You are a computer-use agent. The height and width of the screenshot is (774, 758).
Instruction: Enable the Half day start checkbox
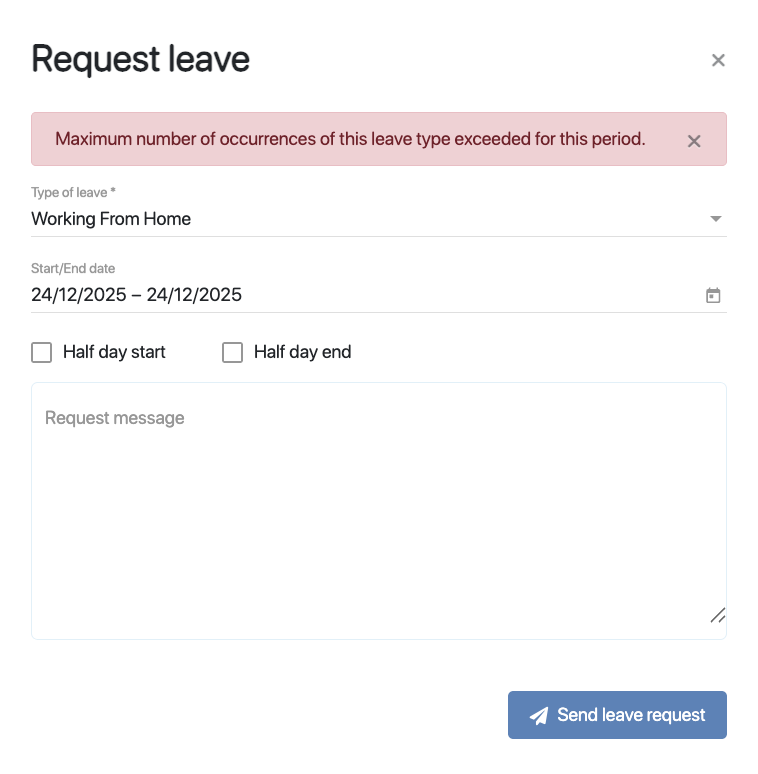(42, 352)
